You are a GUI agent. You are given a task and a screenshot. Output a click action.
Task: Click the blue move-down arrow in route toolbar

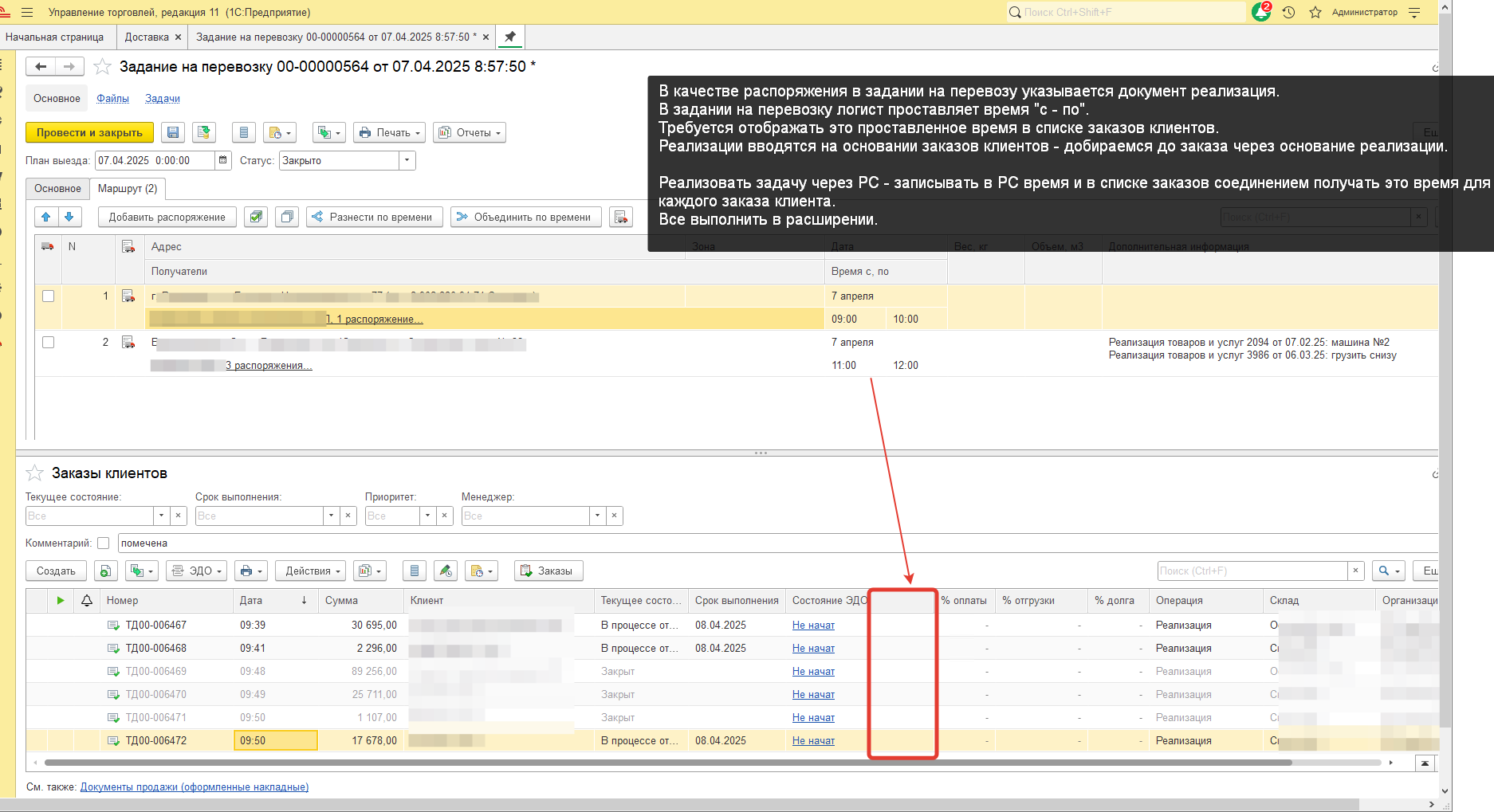(69, 217)
